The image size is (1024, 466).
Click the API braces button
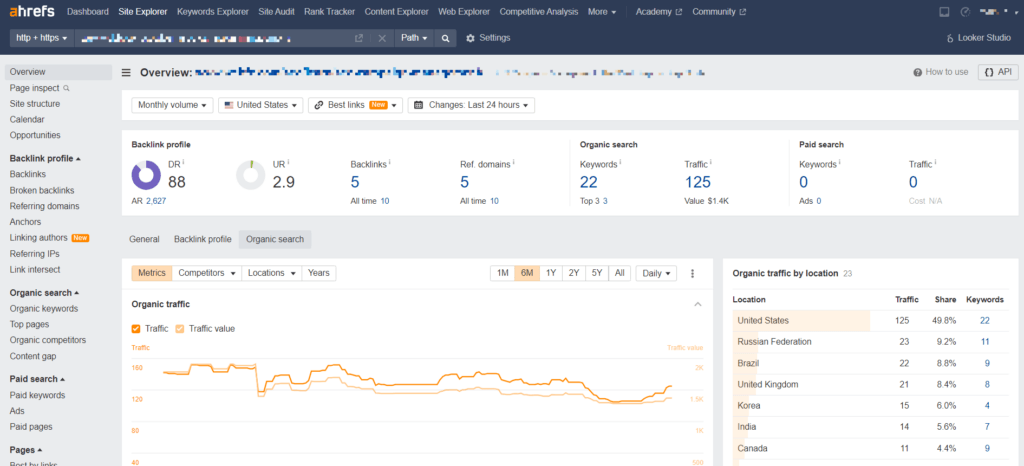pos(999,72)
